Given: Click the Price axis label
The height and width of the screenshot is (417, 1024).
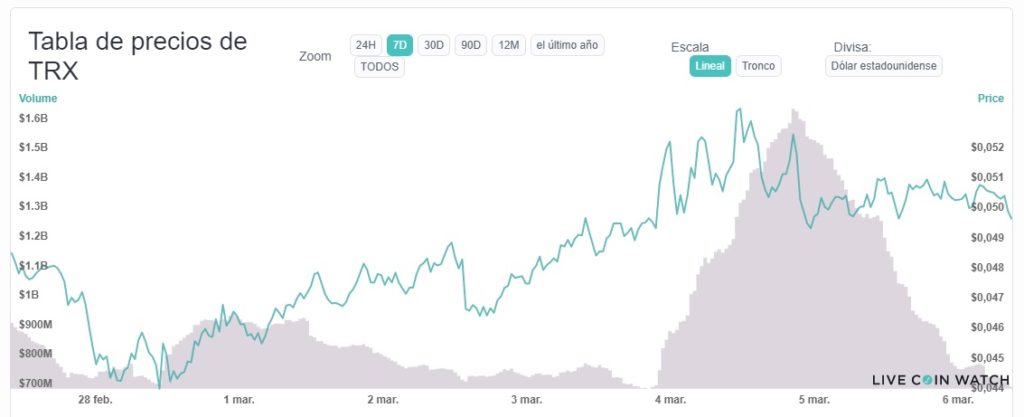Looking at the screenshot, I should 990,98.
